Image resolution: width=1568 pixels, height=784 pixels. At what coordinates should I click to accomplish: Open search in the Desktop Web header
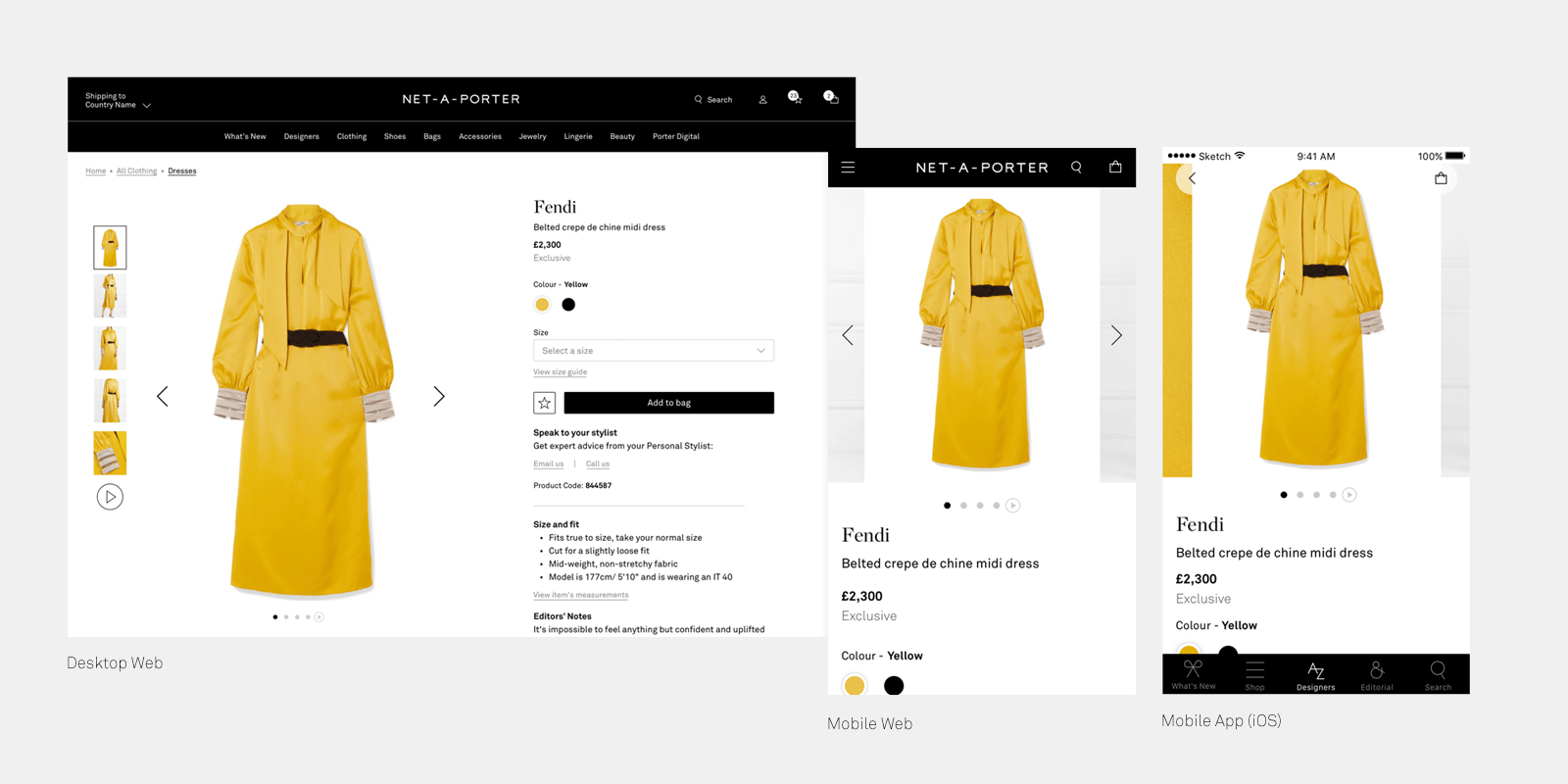[713, 99]
